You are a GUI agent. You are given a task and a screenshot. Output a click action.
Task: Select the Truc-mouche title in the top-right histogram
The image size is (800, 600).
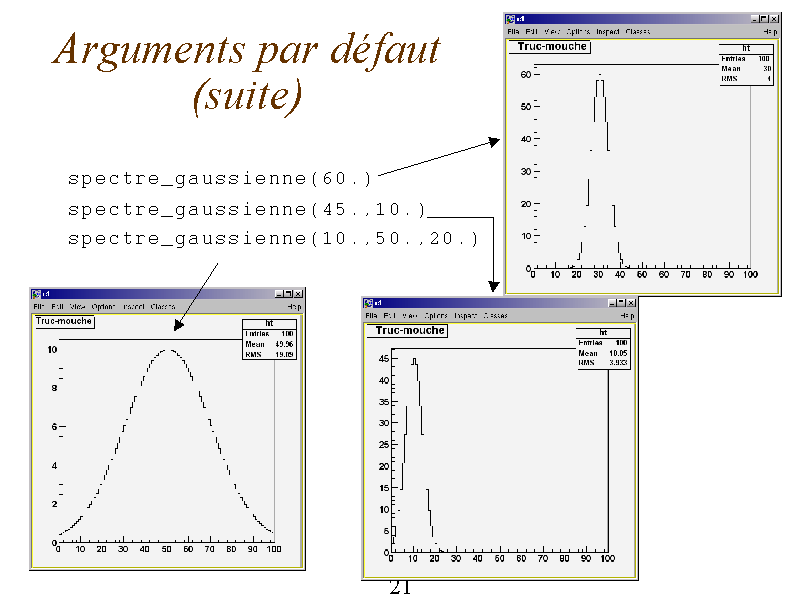point(549,47)
